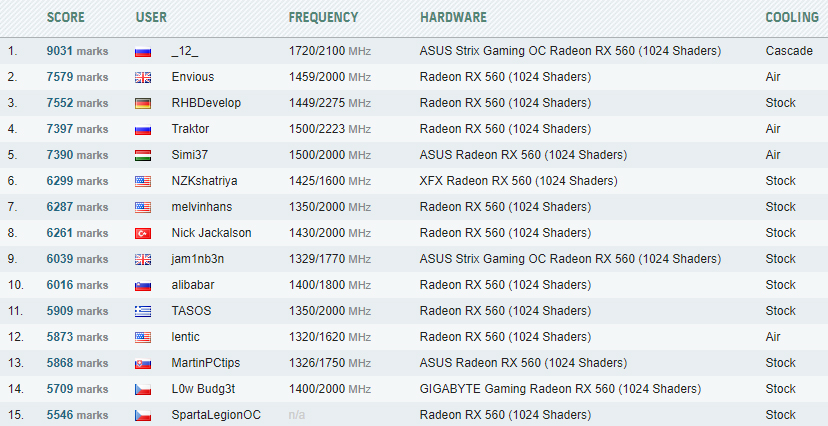Click the US flag beside lentic
This screenshot has width=828, height=426.
(x=143, y=337)
